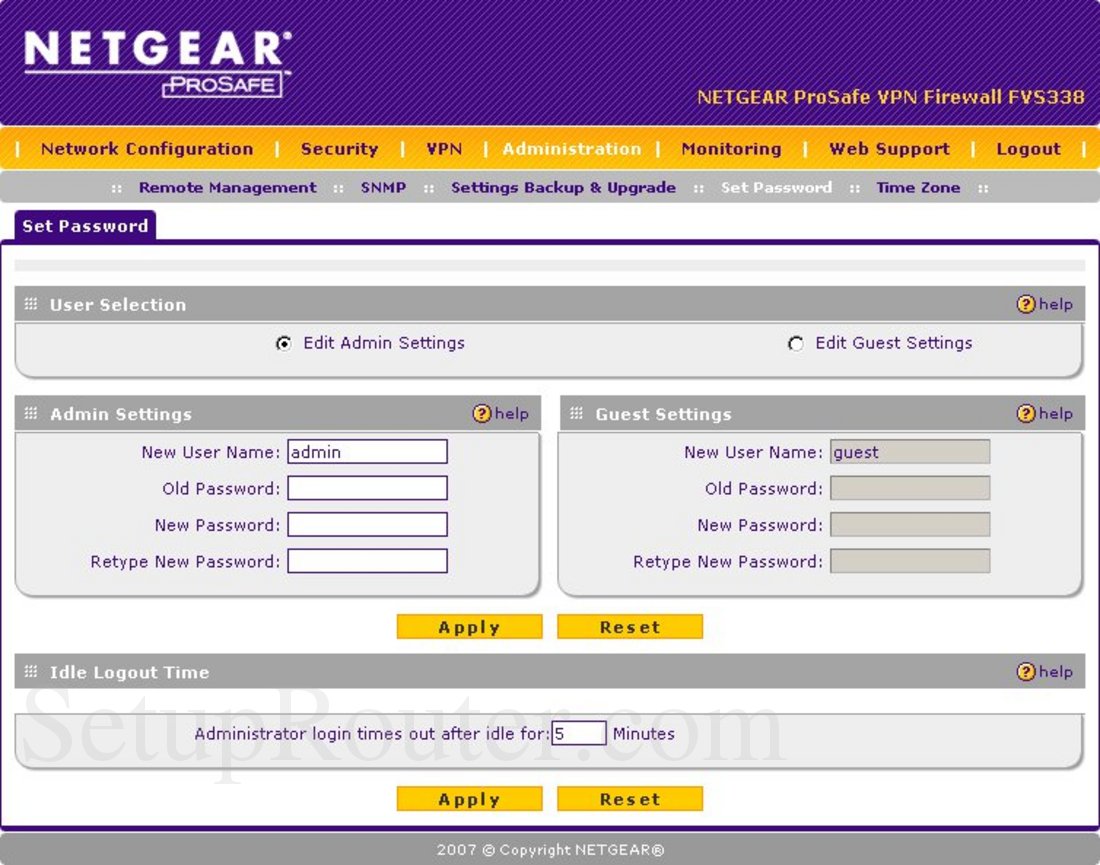Reset the Idle Logout Time setting
This screenshot has height=865, width=1100.
(630, 798)
